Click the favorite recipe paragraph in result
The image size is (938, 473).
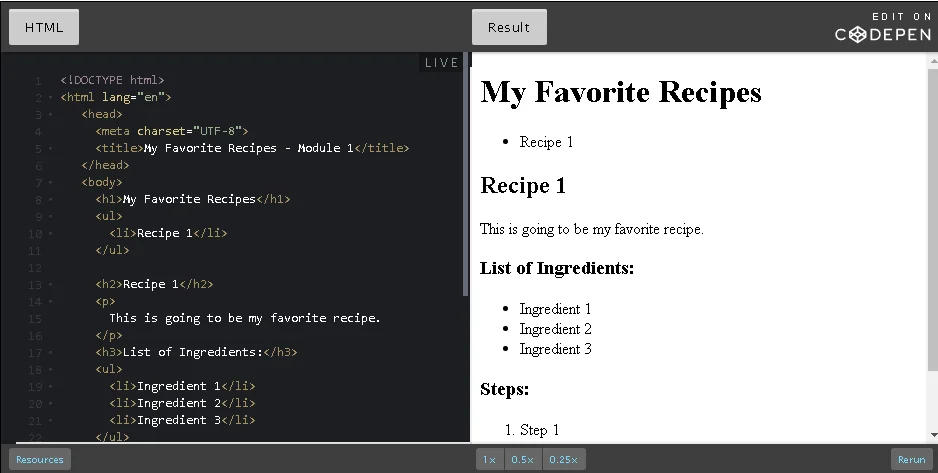(x=592, y=229)
